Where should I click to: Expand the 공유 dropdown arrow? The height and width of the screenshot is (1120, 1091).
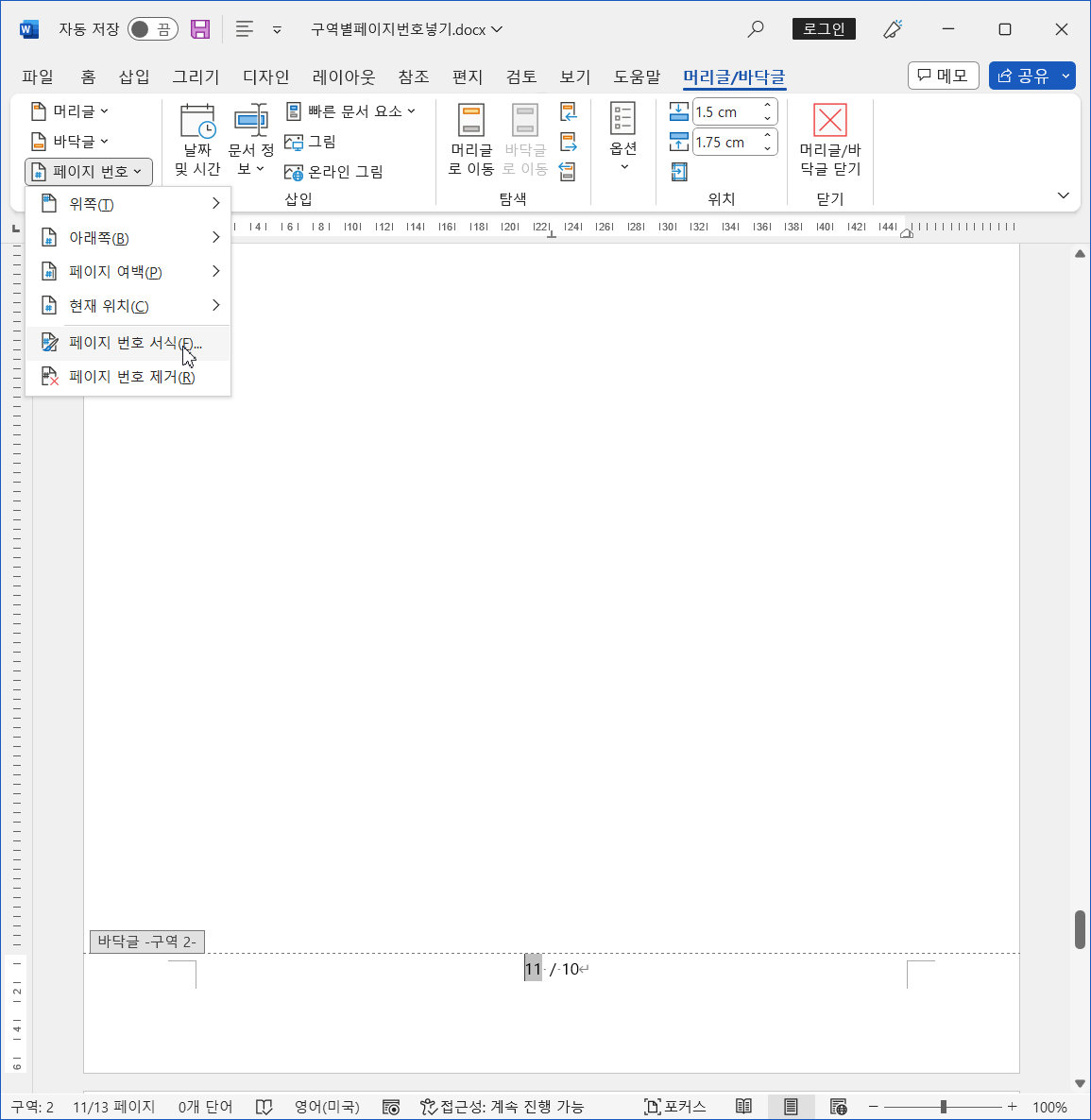point(1065,76)
